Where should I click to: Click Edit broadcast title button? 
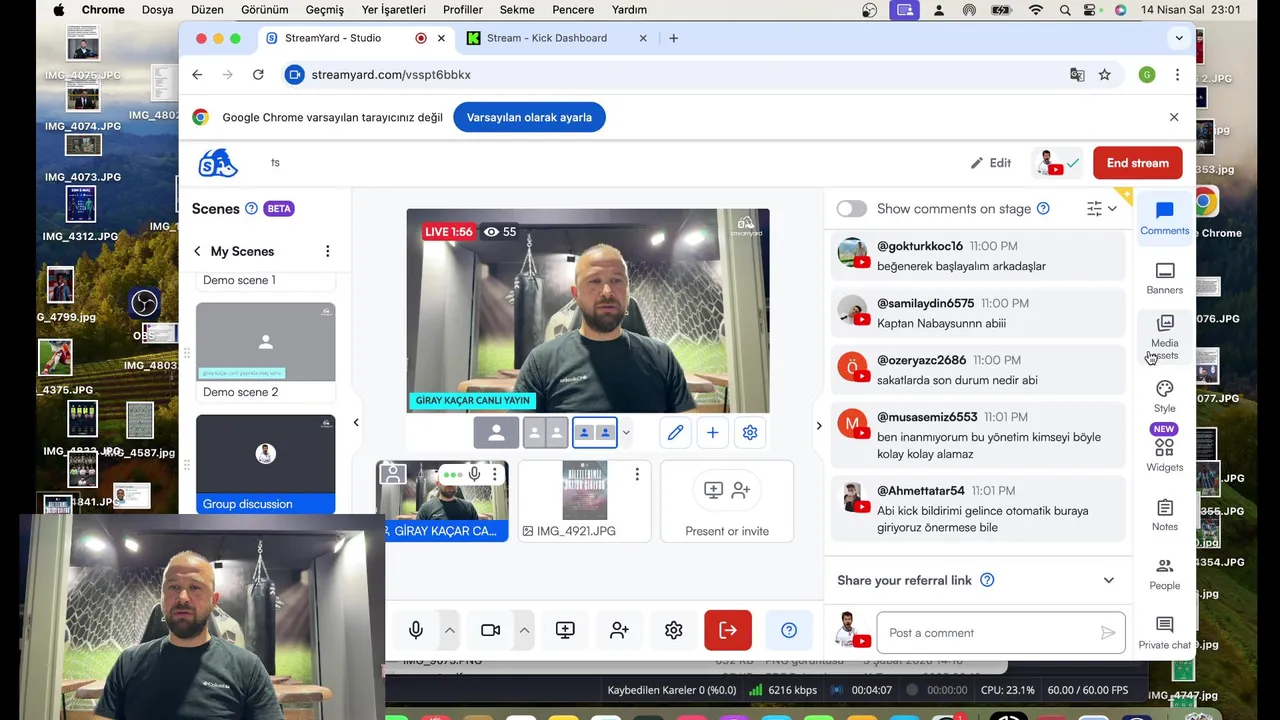[x=991, y=163]
